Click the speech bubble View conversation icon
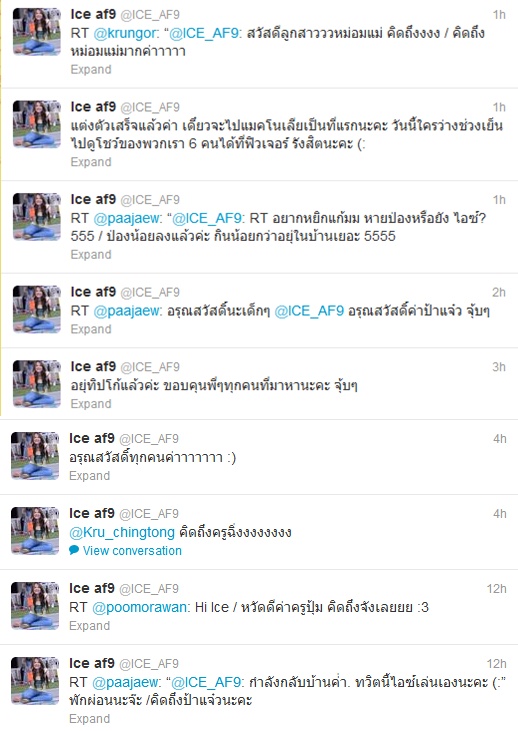Screen dimensions: 518x731 74,550
